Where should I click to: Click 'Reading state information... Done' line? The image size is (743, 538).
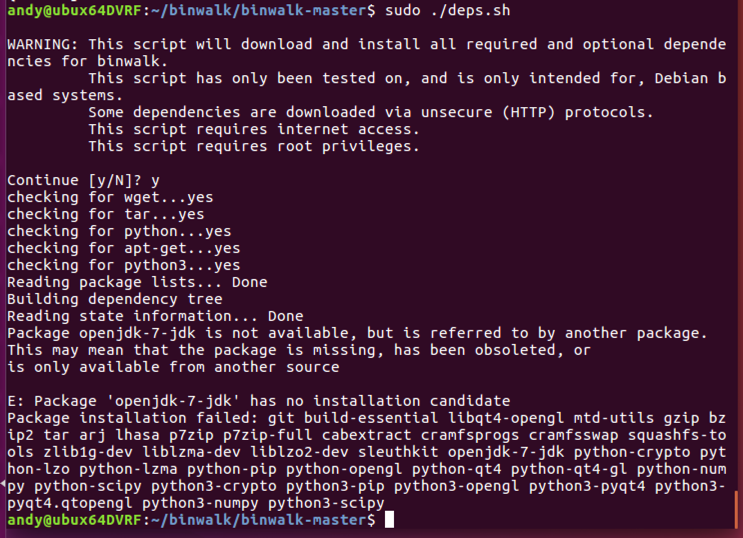(x=155, y=316)
